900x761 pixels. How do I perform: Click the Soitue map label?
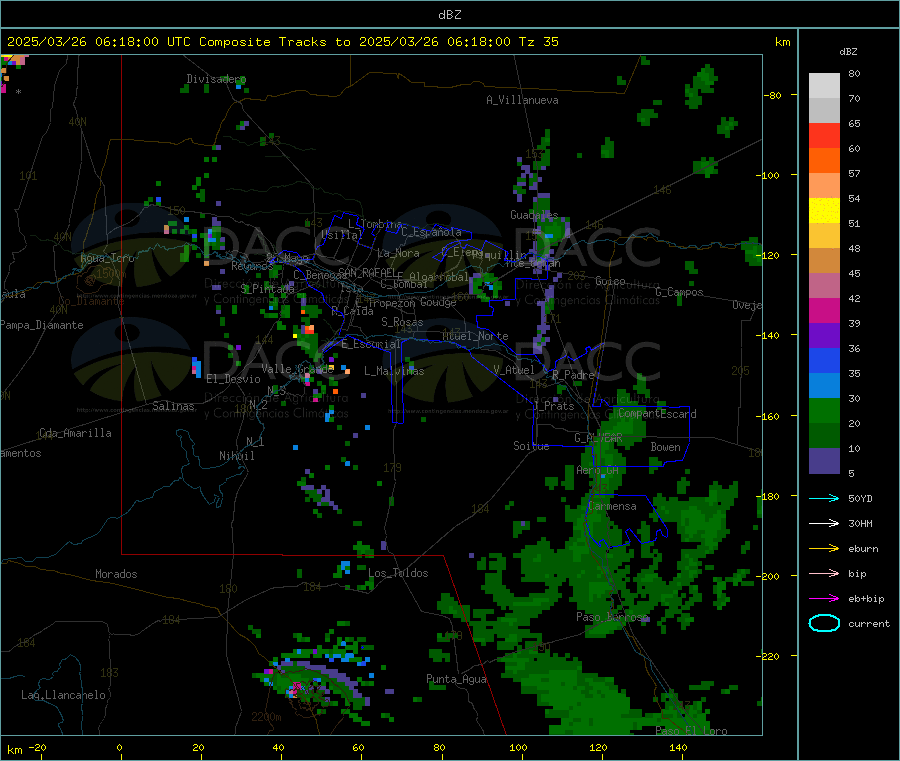531,446
